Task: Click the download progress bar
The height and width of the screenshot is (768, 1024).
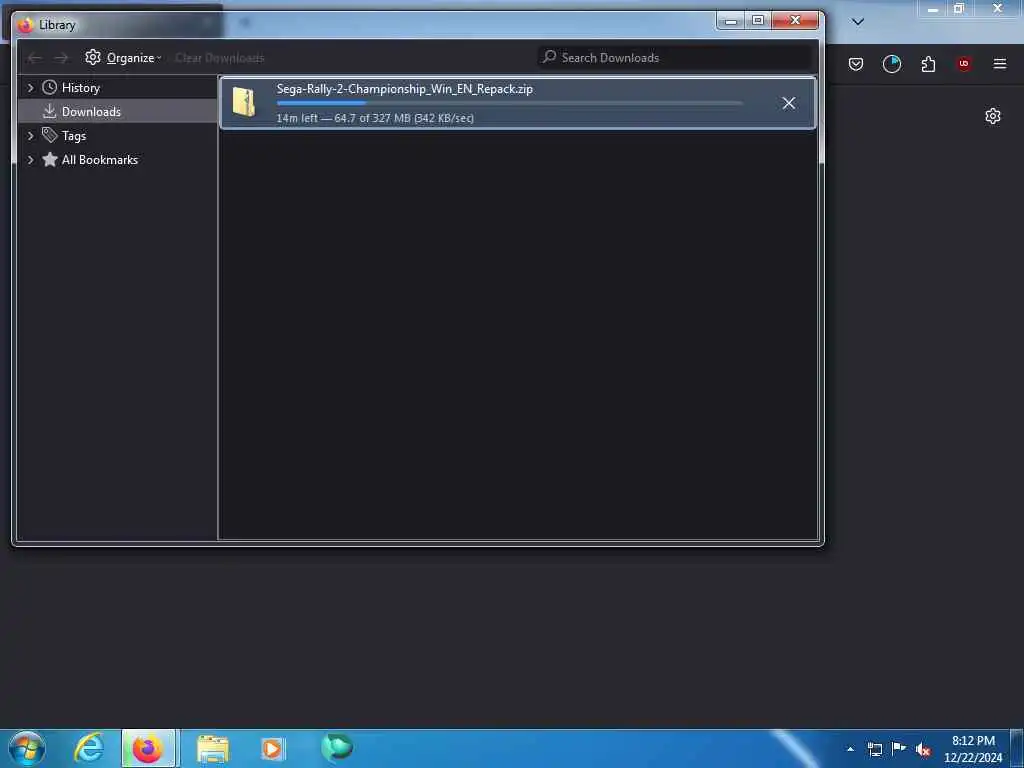Action: (509, 103)
